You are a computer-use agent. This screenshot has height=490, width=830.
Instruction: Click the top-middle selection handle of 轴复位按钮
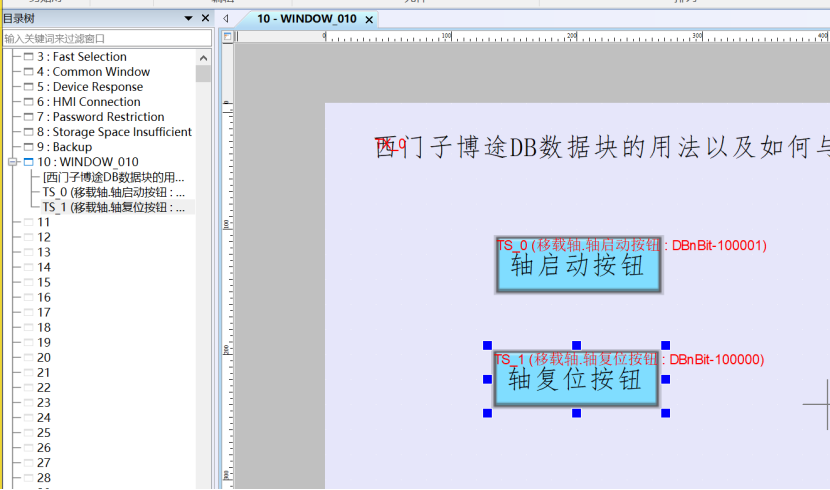pos(576,346)
